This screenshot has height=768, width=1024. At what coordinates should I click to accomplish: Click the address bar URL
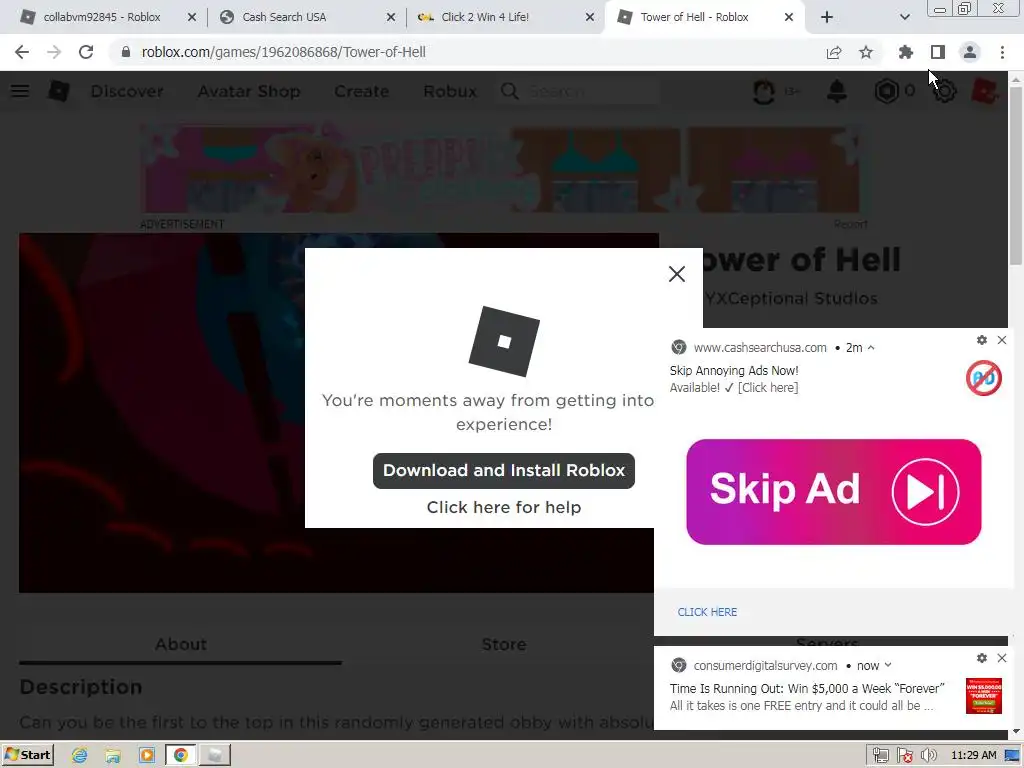(283, 52)
